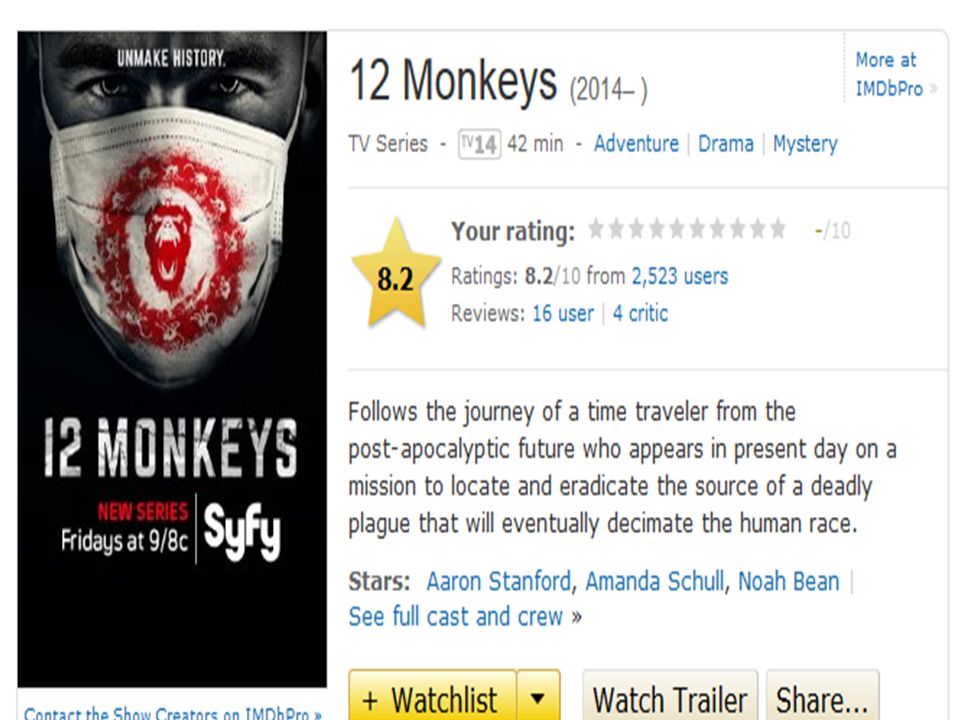Open the Drama genre link

tap(726, 144)
